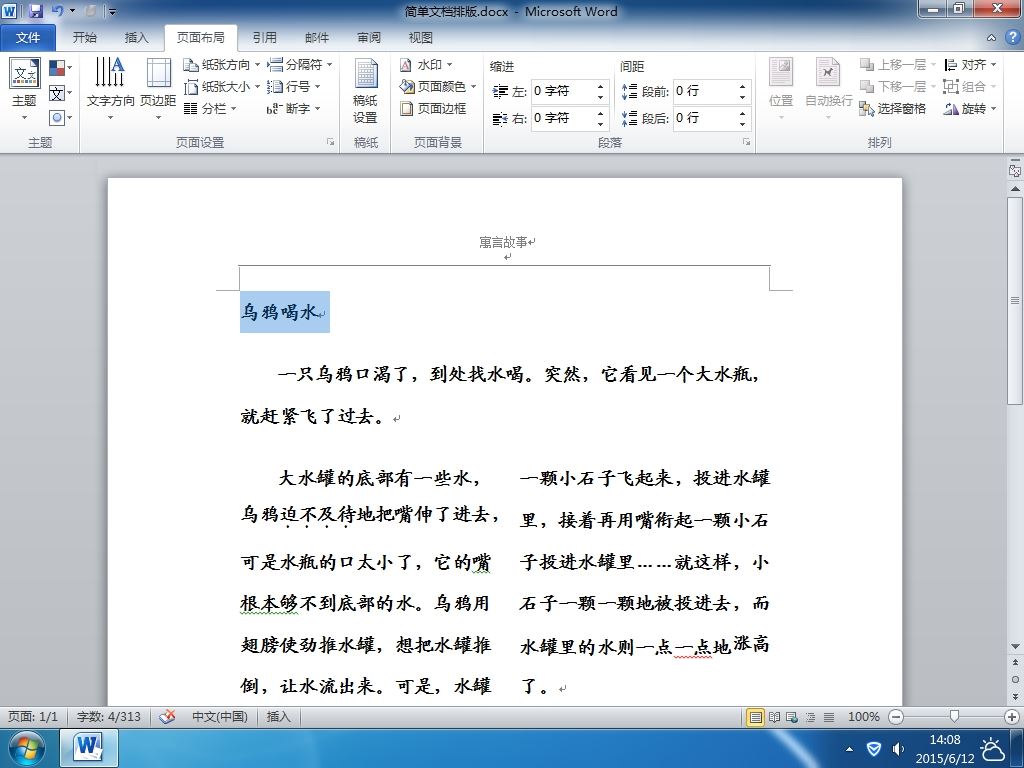Image resolution: width=1024 pixels, height=768 pixels.
Task: Click next page double-arrow button
Action: (x=1015, y=697)
